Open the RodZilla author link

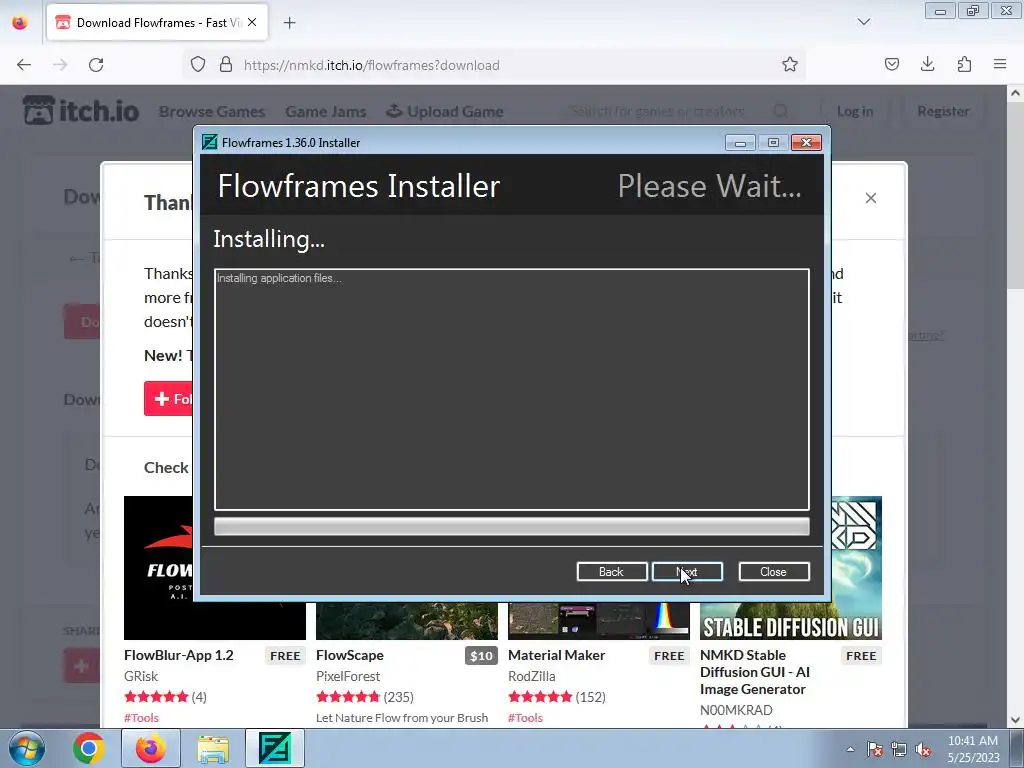532,676
